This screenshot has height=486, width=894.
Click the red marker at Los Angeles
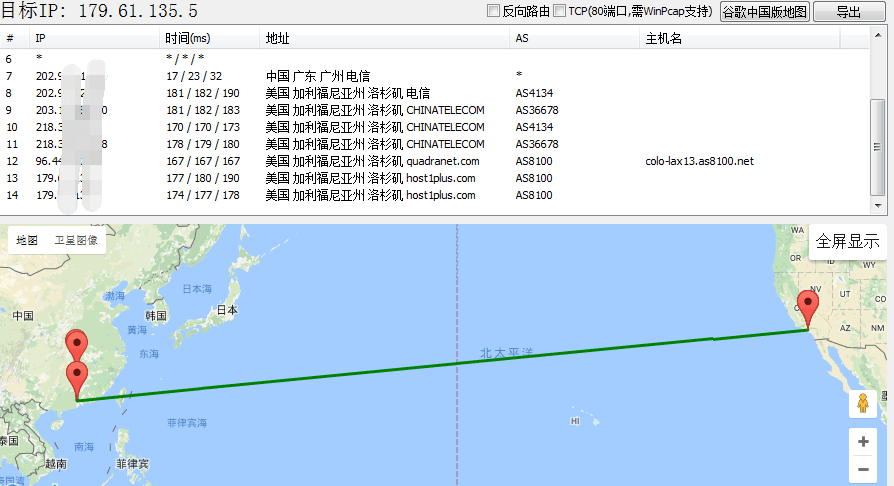pos(807,307)
